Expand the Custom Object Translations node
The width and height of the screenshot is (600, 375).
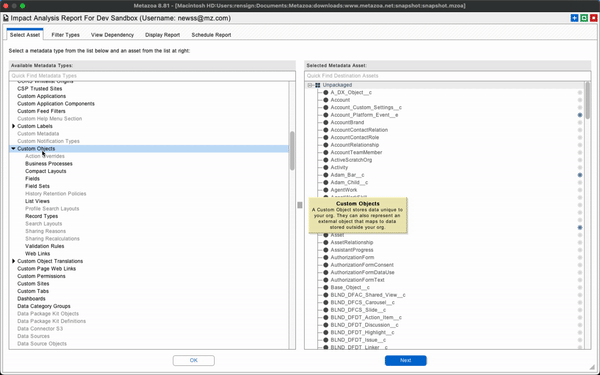click(13, 261)
